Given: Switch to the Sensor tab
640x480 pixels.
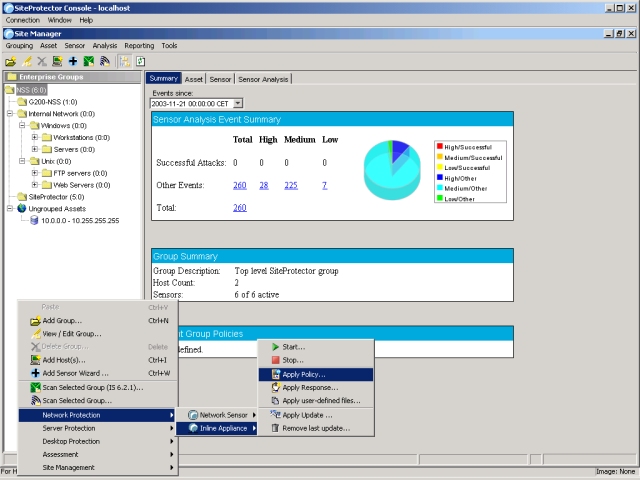Looking at the screenshot, I should pyautogui.click(x=220, y=79).
